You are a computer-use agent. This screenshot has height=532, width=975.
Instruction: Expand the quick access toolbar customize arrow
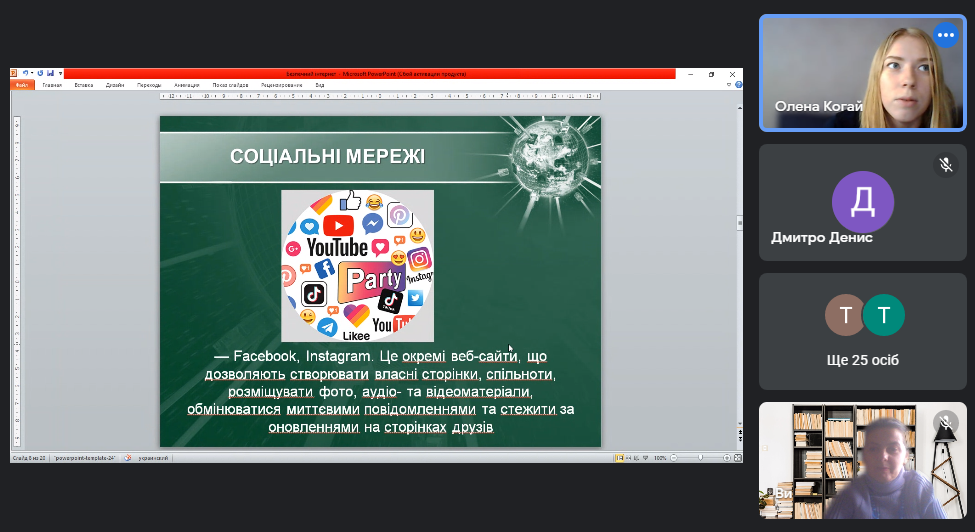[x=60, y=73]
